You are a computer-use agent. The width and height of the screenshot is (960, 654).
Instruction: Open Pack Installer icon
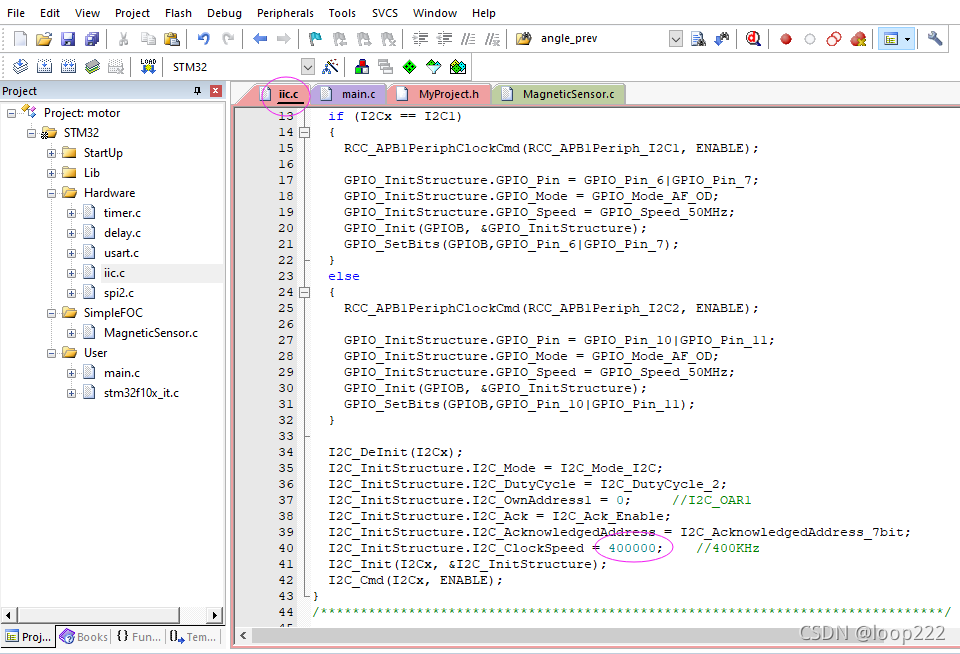click(x=458, y=67)
